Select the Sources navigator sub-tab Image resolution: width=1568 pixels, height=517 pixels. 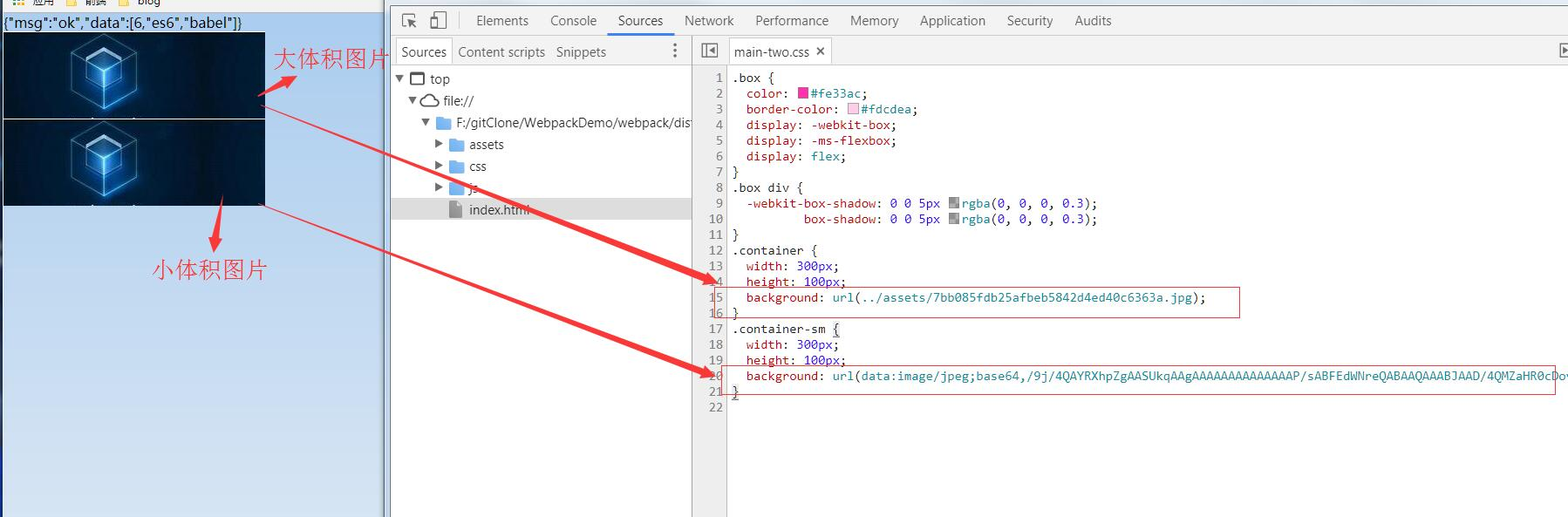pyautogui.click(x=424, y=51)
